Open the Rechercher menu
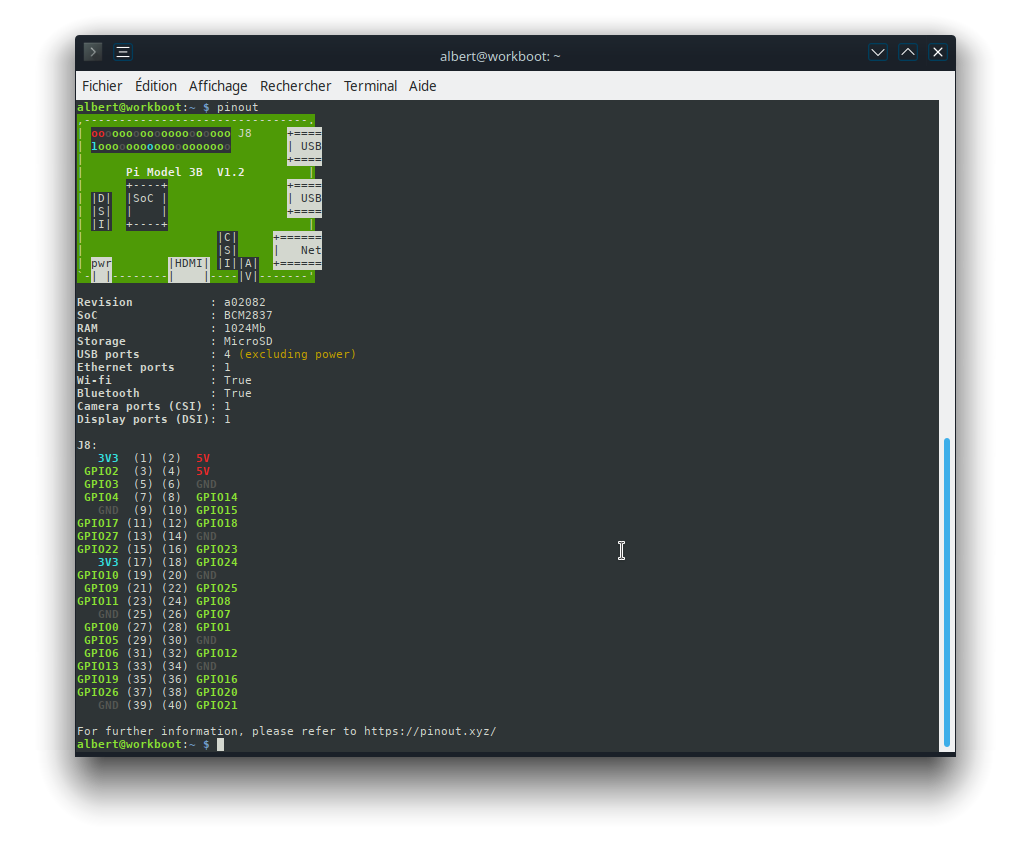 (295, 86)
